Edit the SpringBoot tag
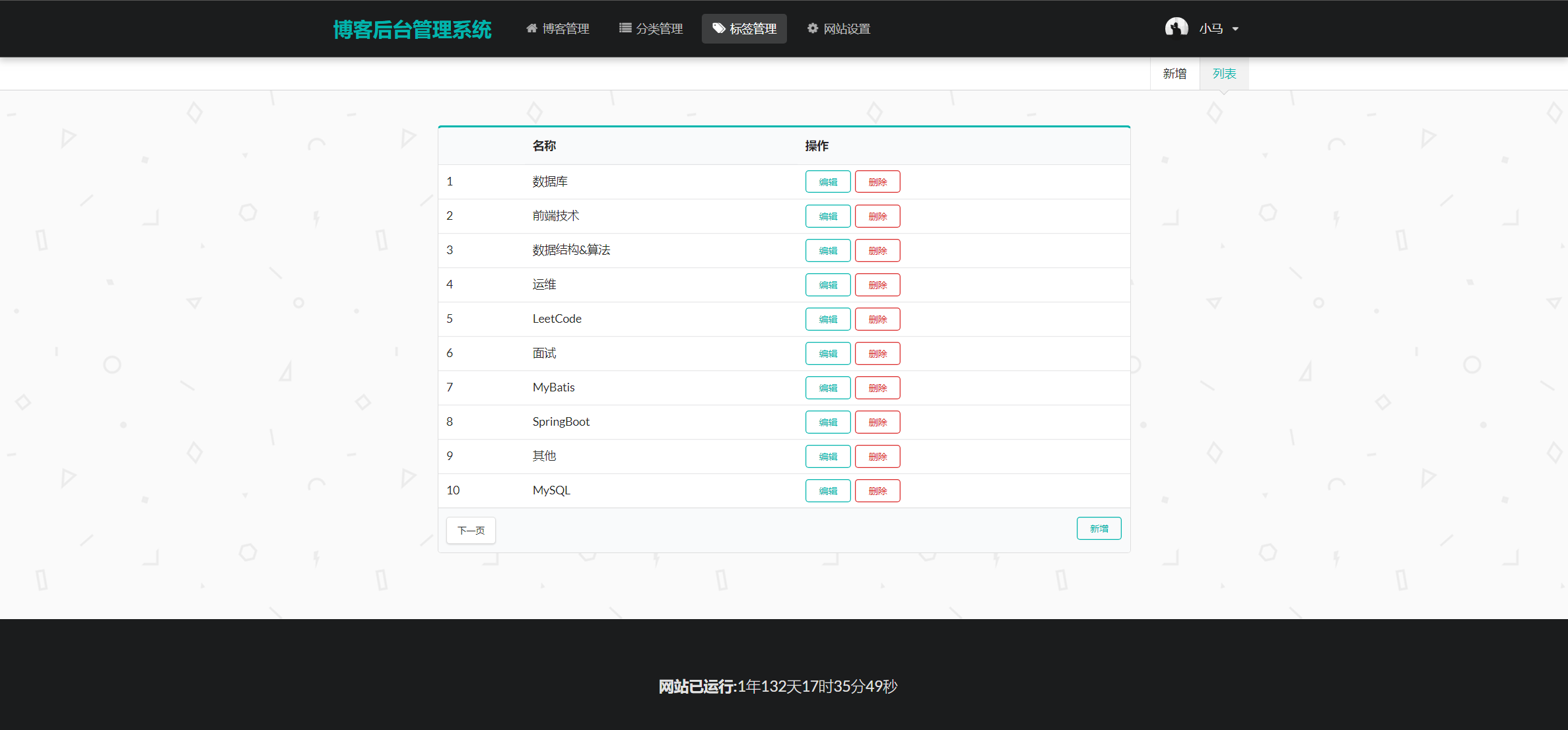Viewport: 1568px width, 730px height. coord(828,422)
